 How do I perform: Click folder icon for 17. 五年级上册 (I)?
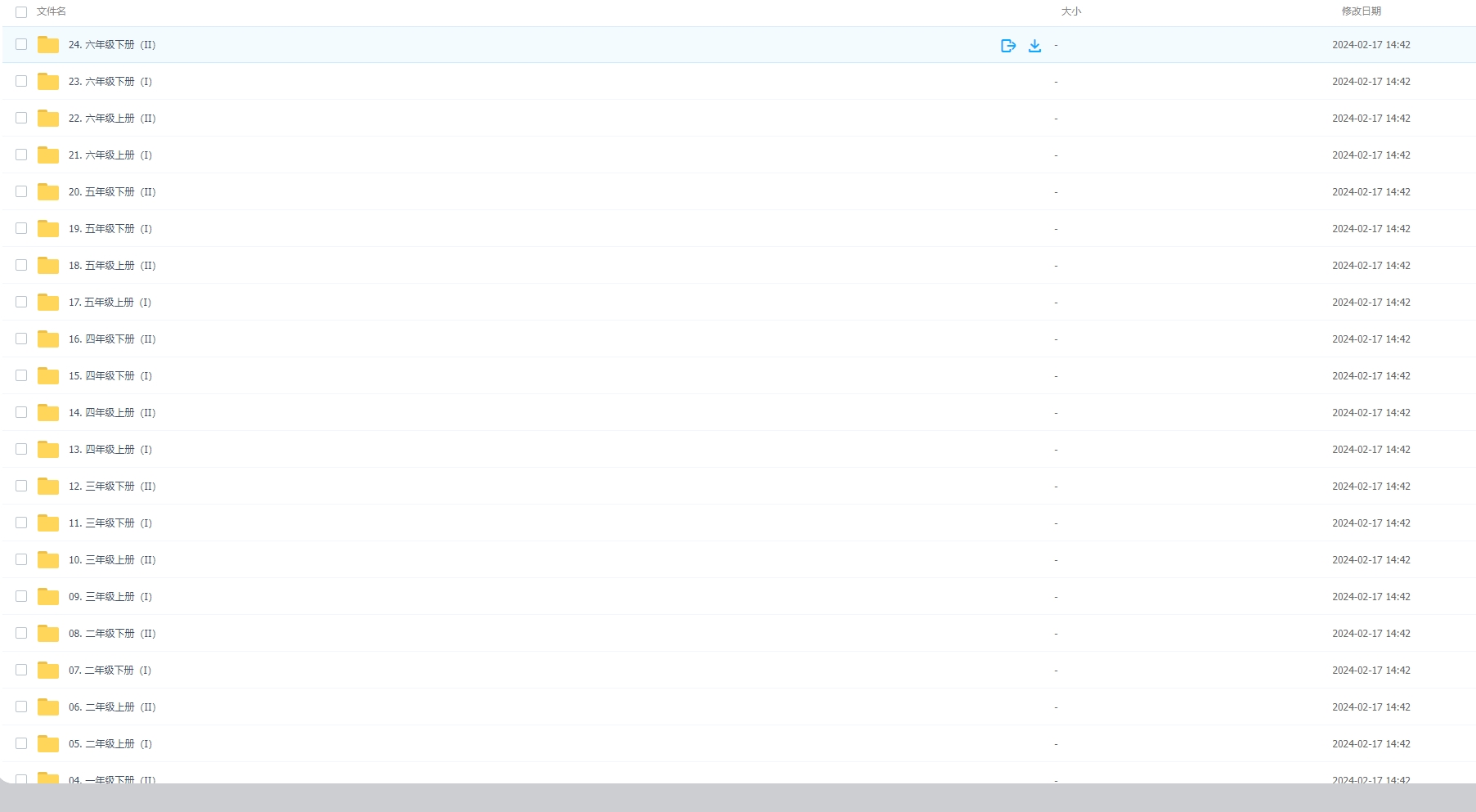coord(48,303)
